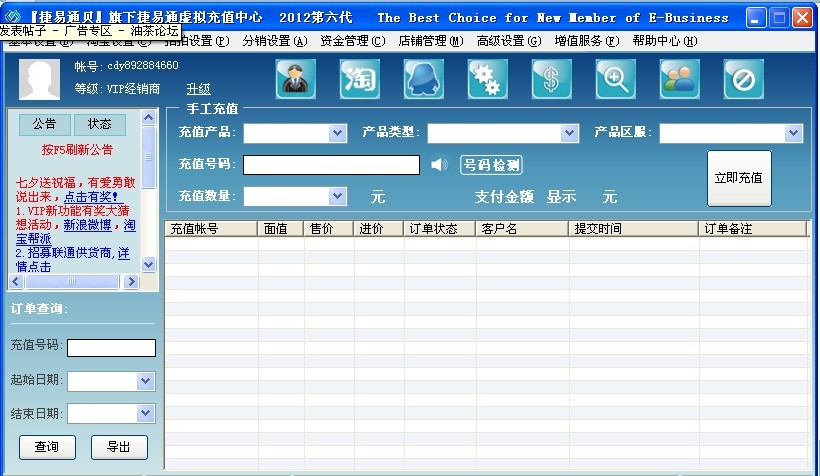Open the 起始日期 date dropdown
Viewport: 820px width, 476px height.
(x=145, y=381)
